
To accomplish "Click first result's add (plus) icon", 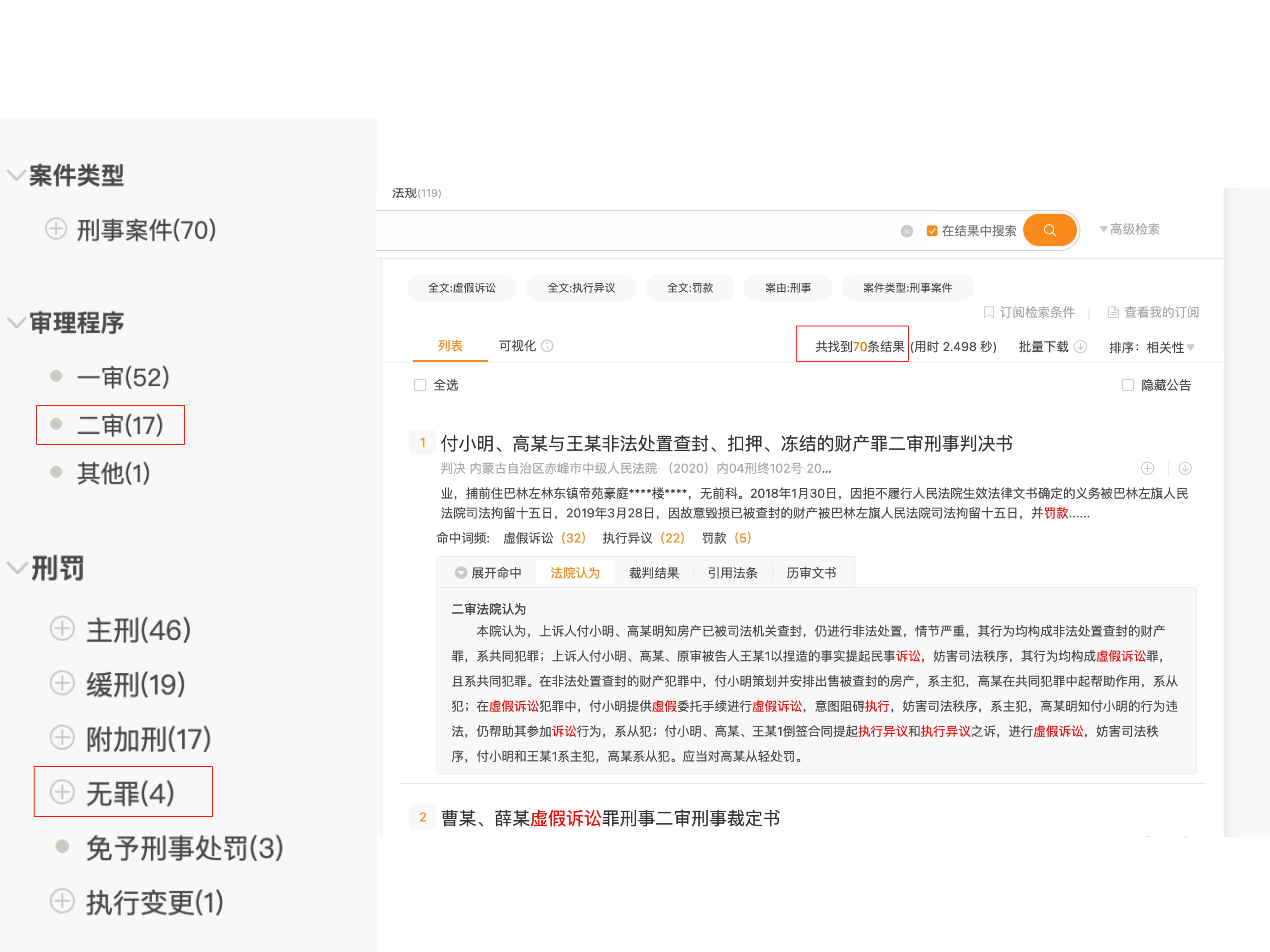I will click(1147, 469).
